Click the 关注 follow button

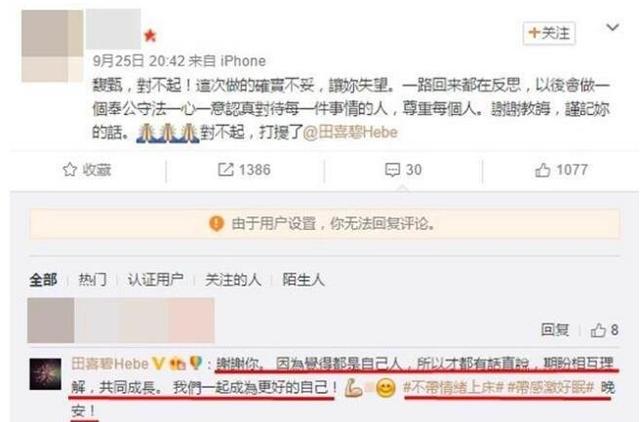coord(549,33)
